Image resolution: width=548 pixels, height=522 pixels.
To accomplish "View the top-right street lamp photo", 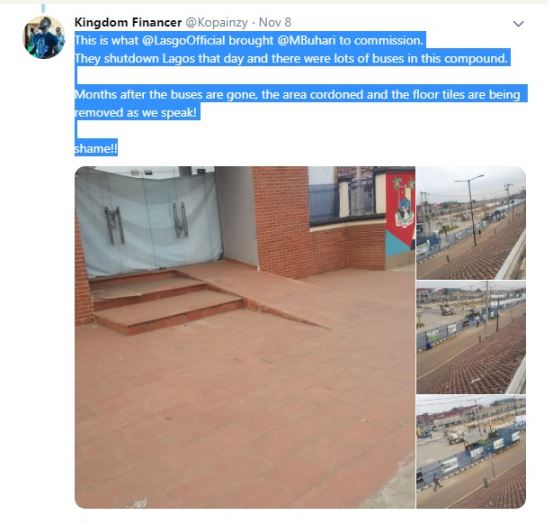I will pos(471,223).
